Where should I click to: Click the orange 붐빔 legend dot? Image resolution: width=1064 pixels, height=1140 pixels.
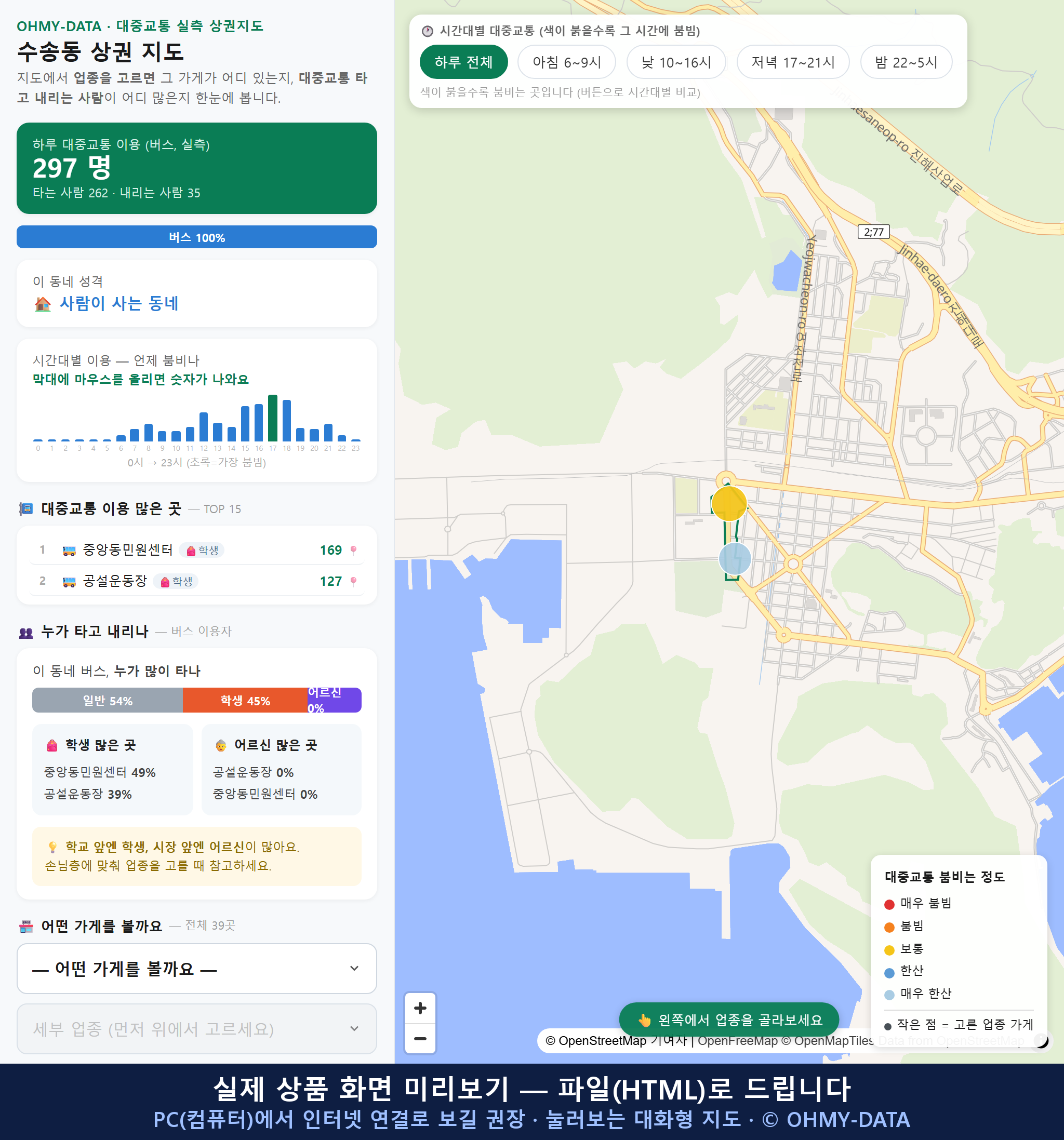click(x=889, y=927)
